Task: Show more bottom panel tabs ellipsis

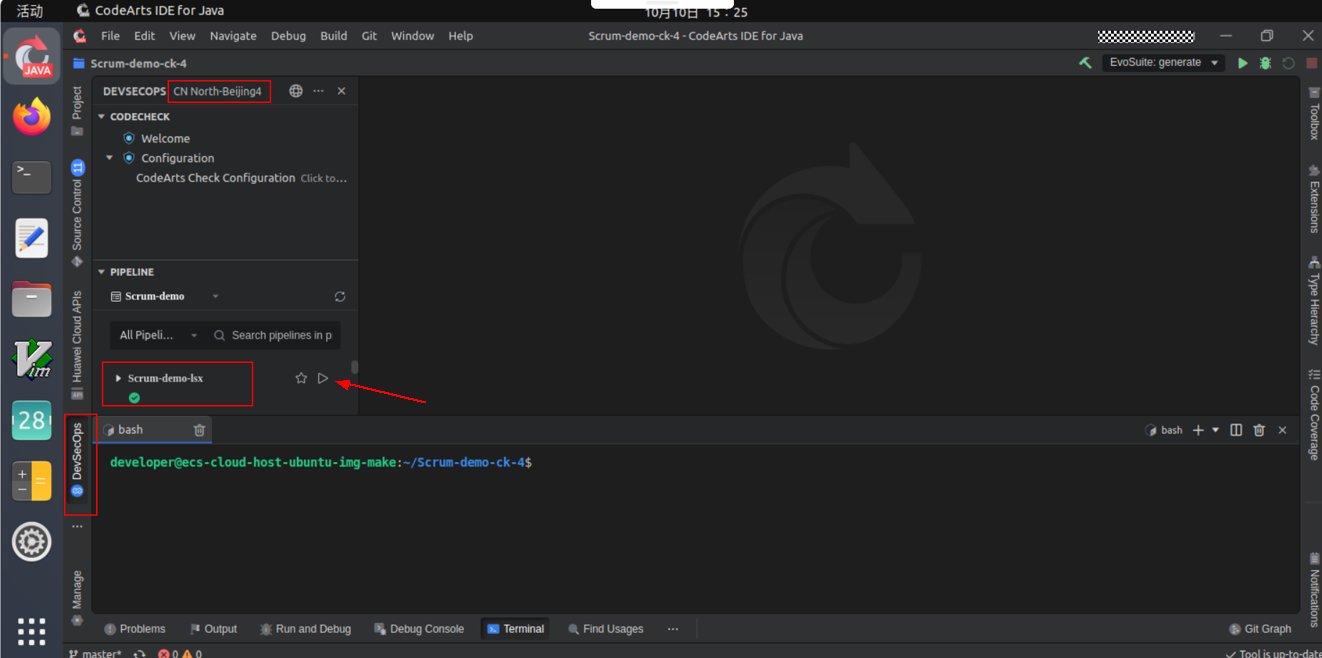Action: click(673, 629)
